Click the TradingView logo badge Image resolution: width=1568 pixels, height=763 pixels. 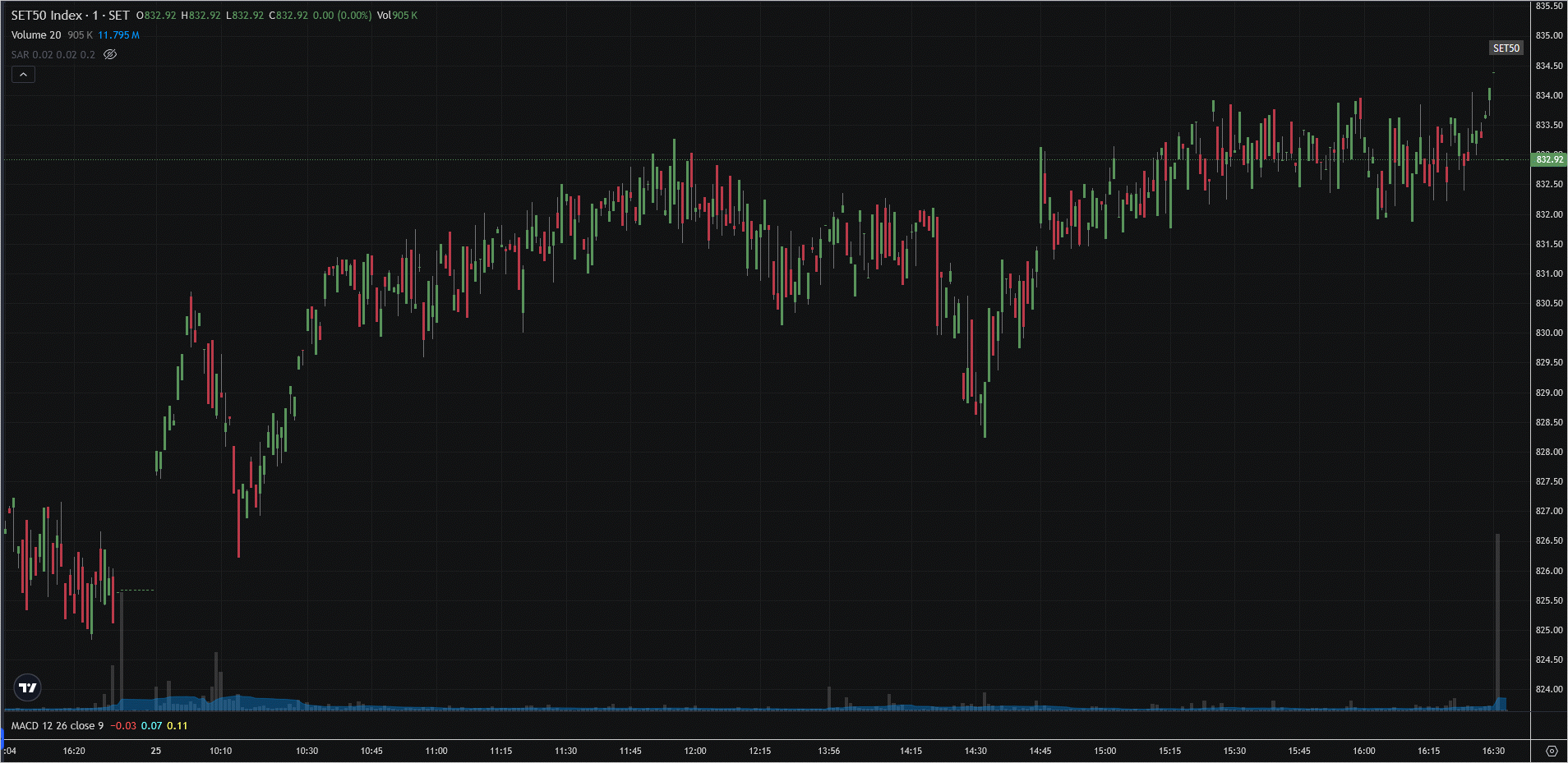click(28, 687)
